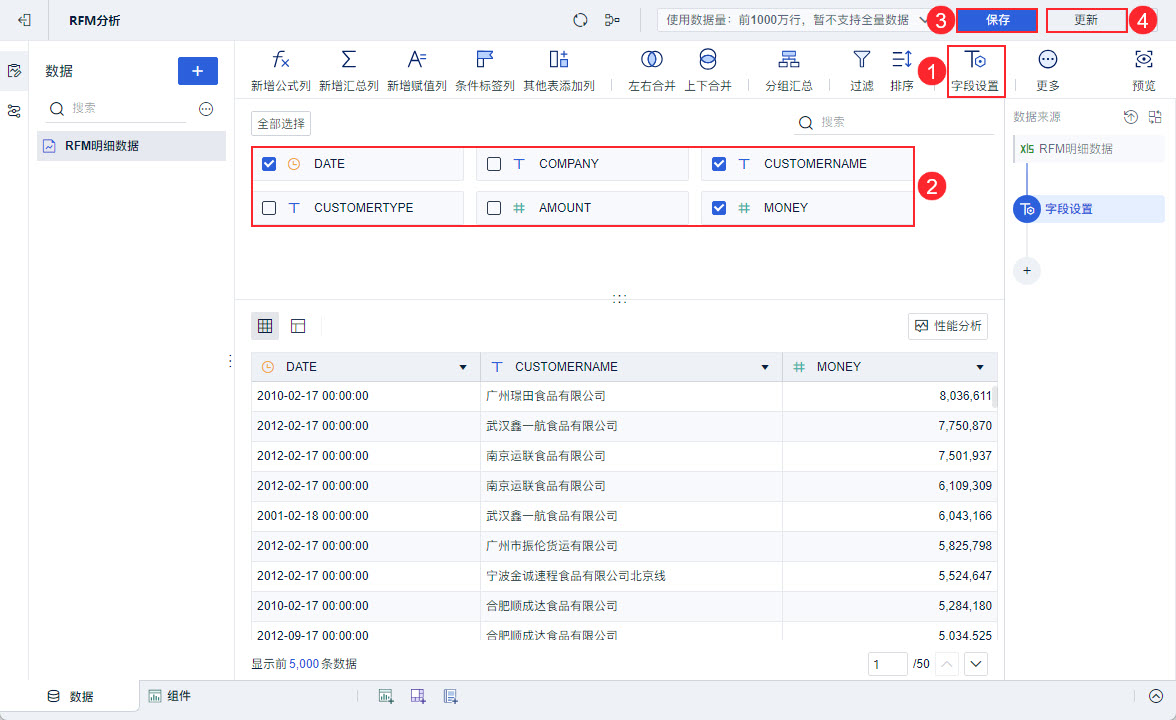
Task: Click the history icon next to 数据来源
Action: (1130, 116)
